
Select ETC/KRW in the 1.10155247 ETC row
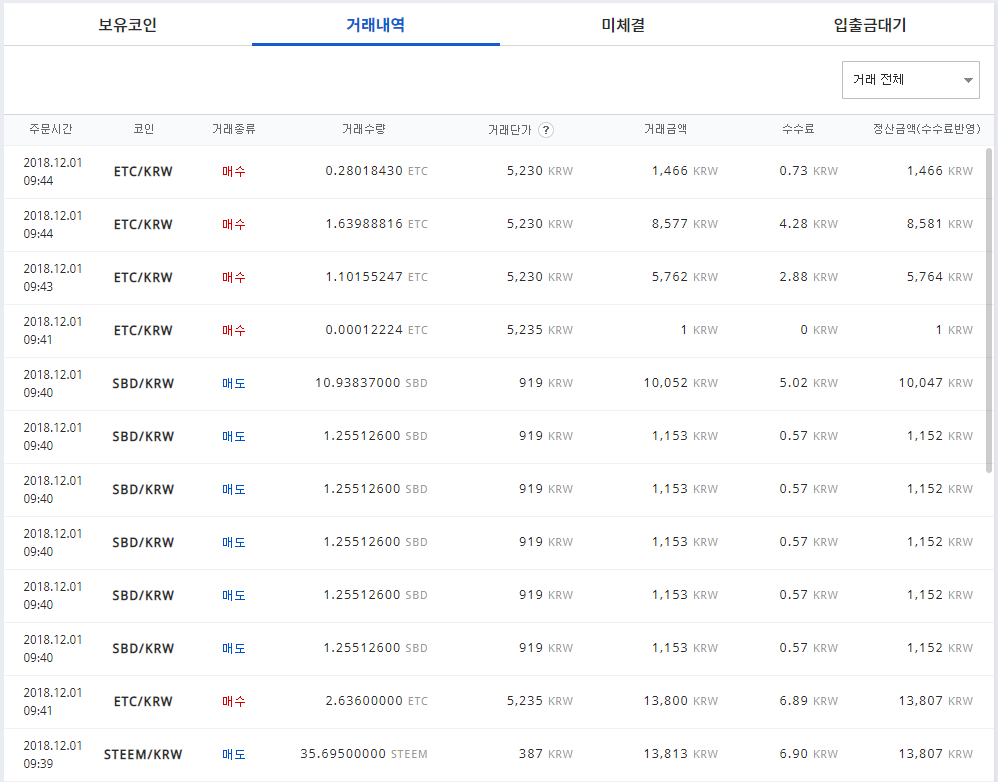click(143, 277)
